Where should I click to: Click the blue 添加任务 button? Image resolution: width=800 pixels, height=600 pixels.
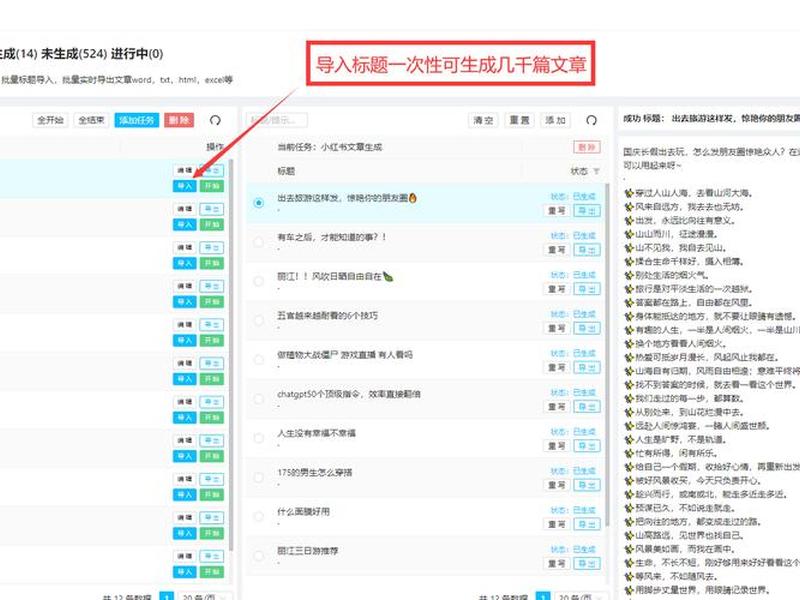tap(137, 120)
